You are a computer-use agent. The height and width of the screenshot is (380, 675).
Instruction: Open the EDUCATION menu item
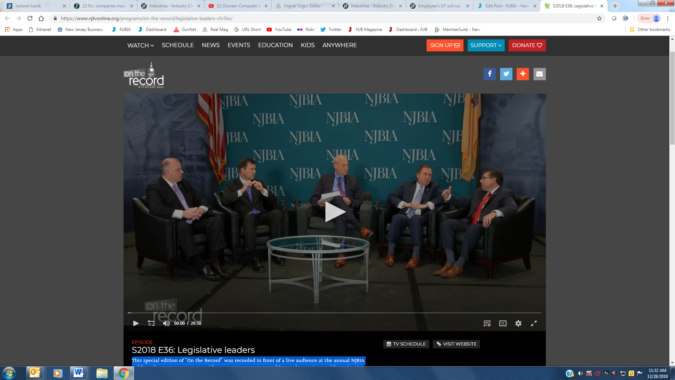point(276,45)
